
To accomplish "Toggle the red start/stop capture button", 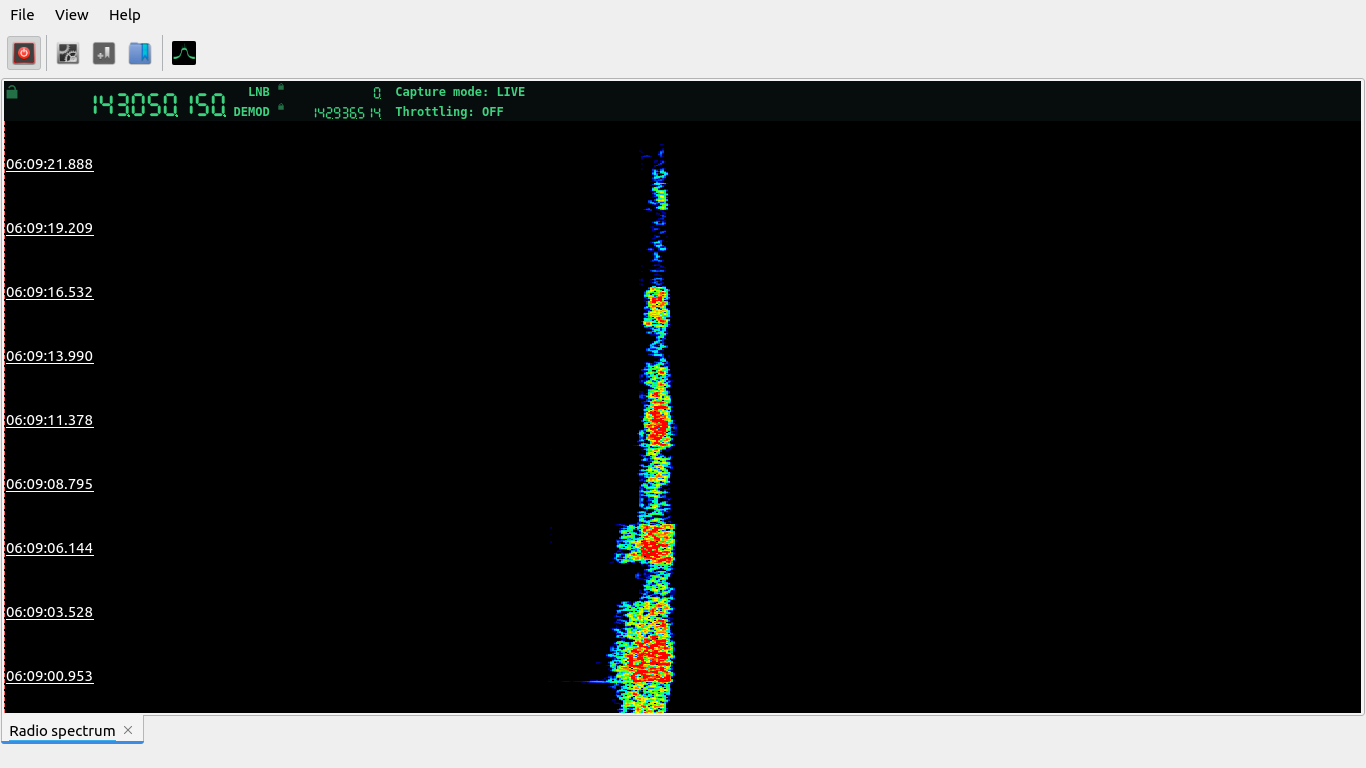I will [x=25, y=53].
